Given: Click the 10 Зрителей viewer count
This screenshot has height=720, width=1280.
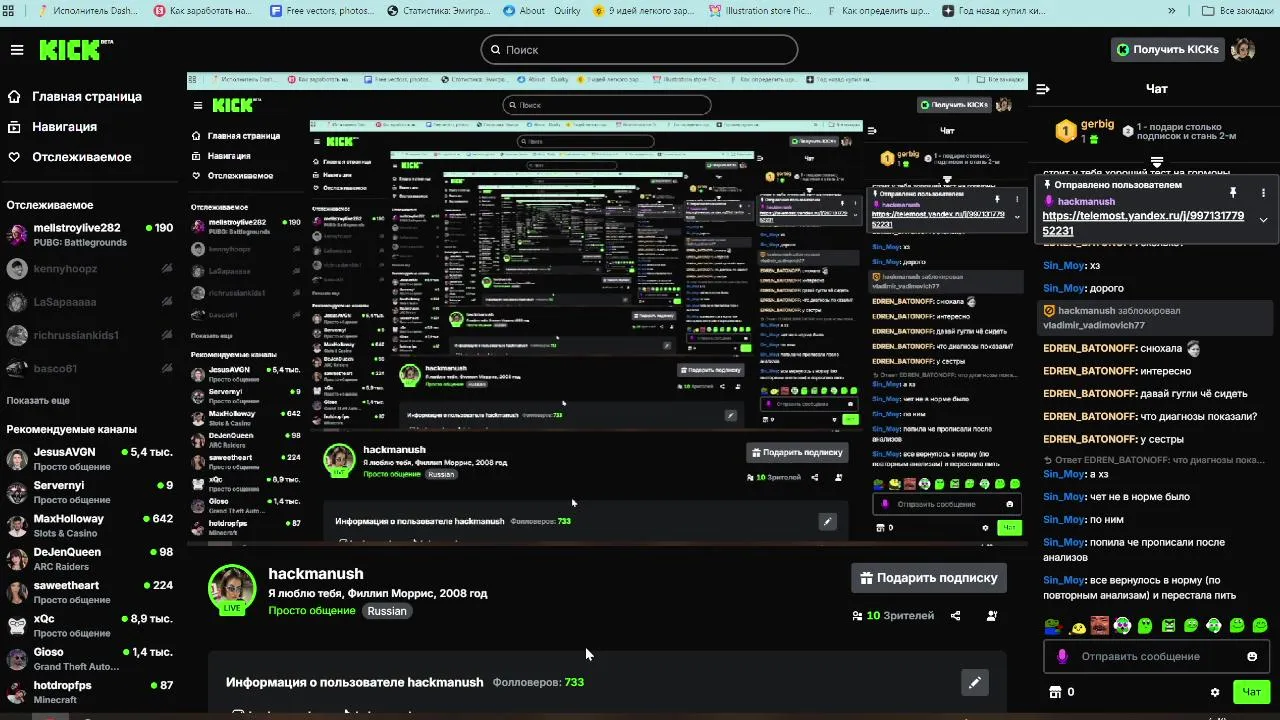Looking at the screenshot, I should click(x=893, y=616).
